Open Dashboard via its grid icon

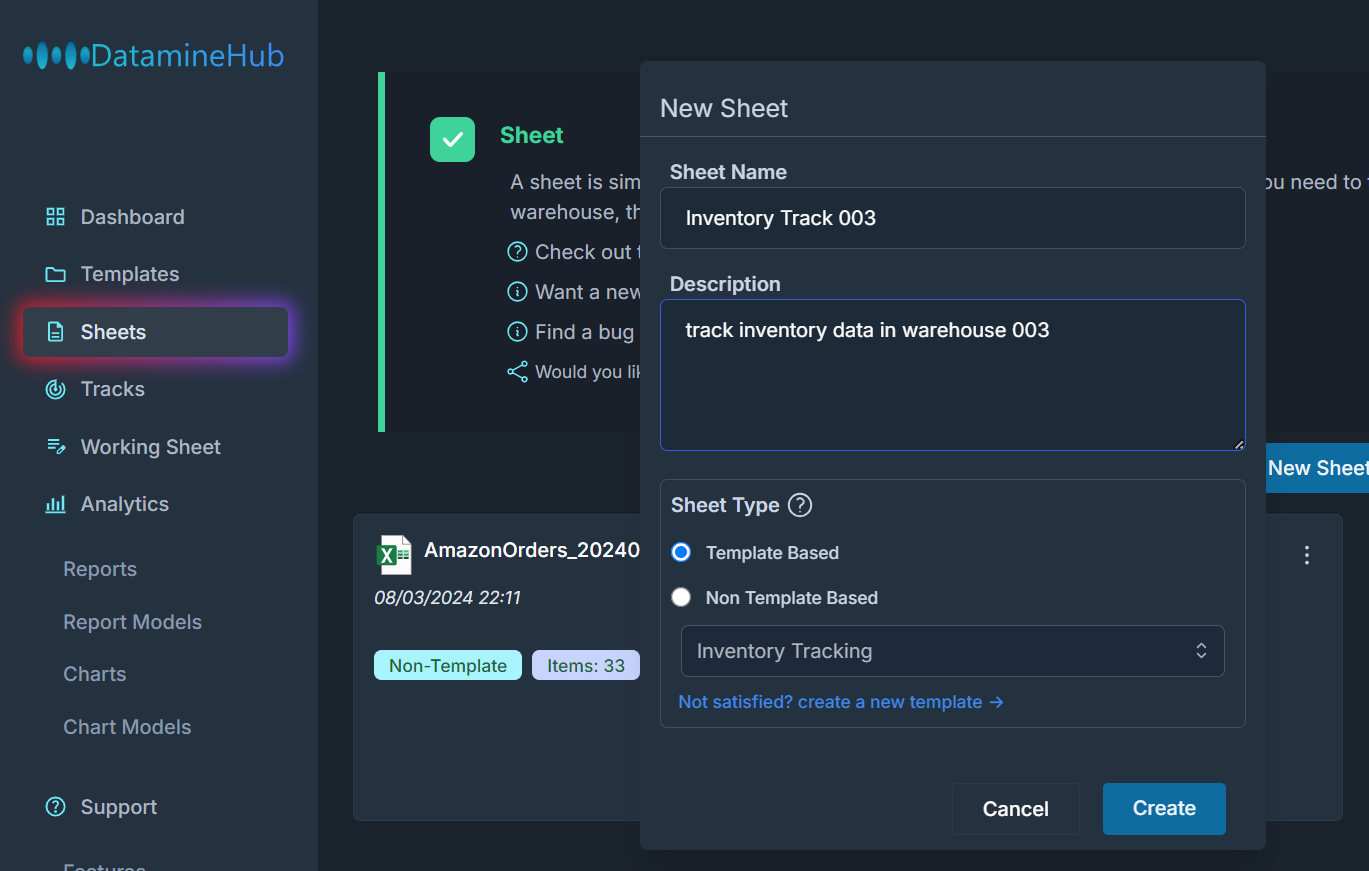pos(56,217)
